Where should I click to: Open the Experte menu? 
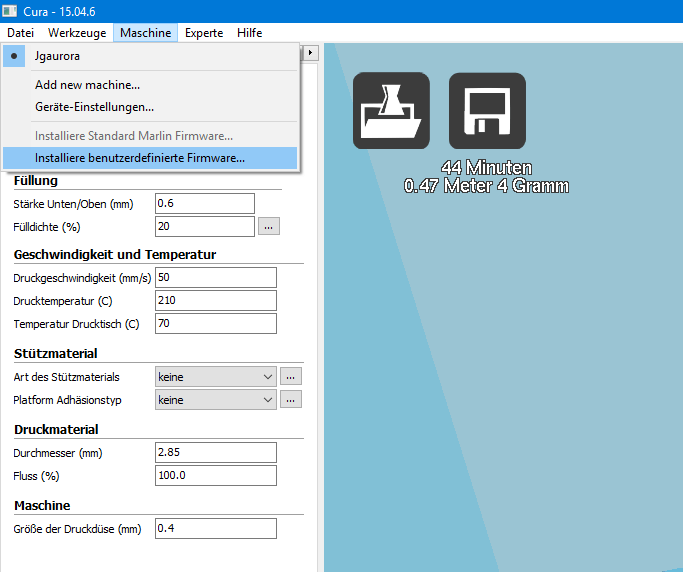tap(204, 33)
